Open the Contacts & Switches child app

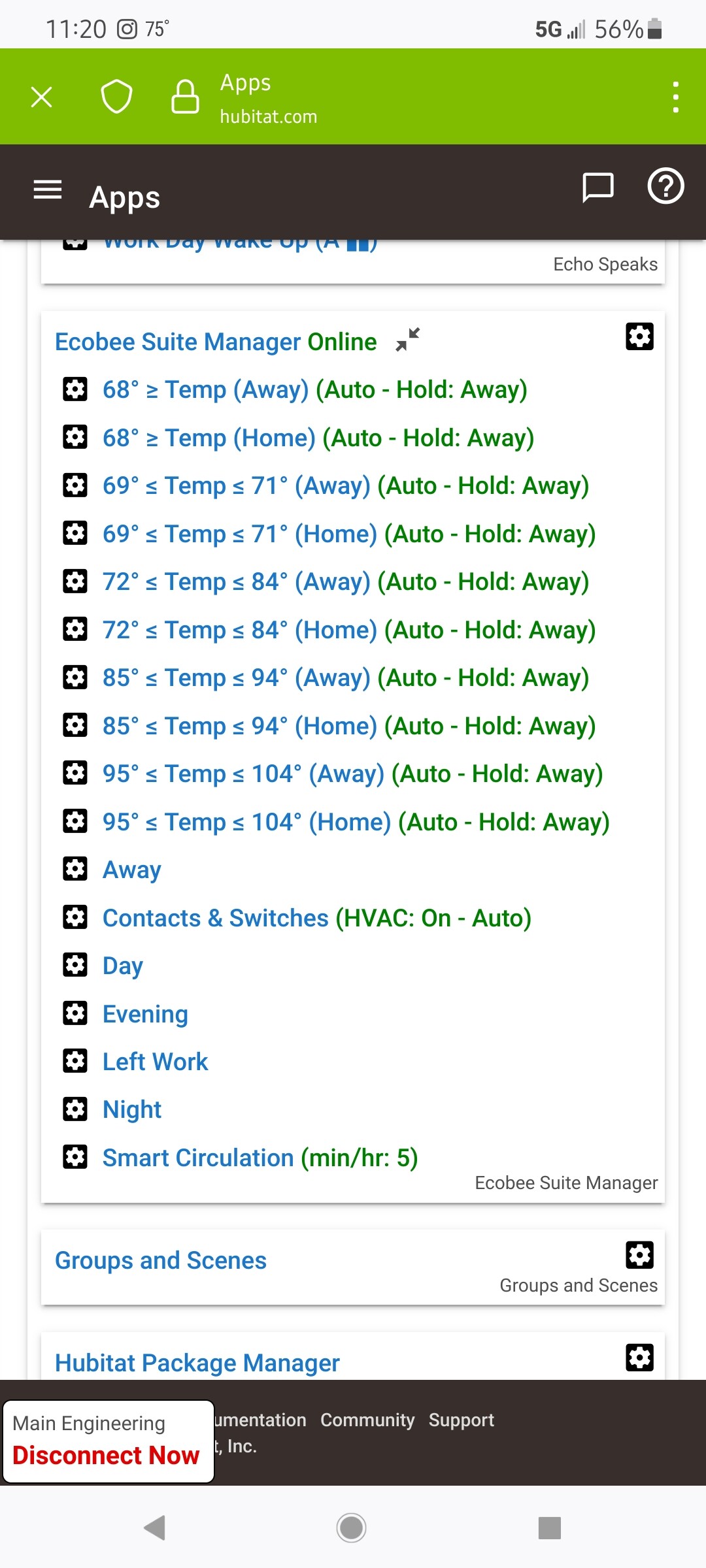[316, 918]
